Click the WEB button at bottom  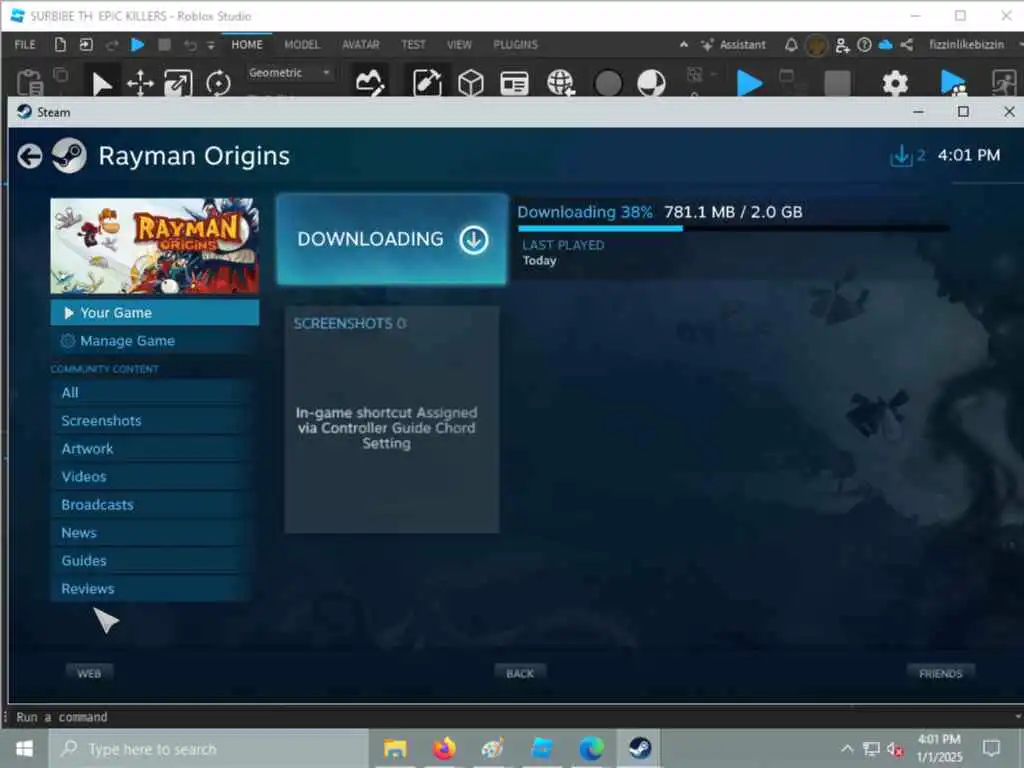(89, 673)
